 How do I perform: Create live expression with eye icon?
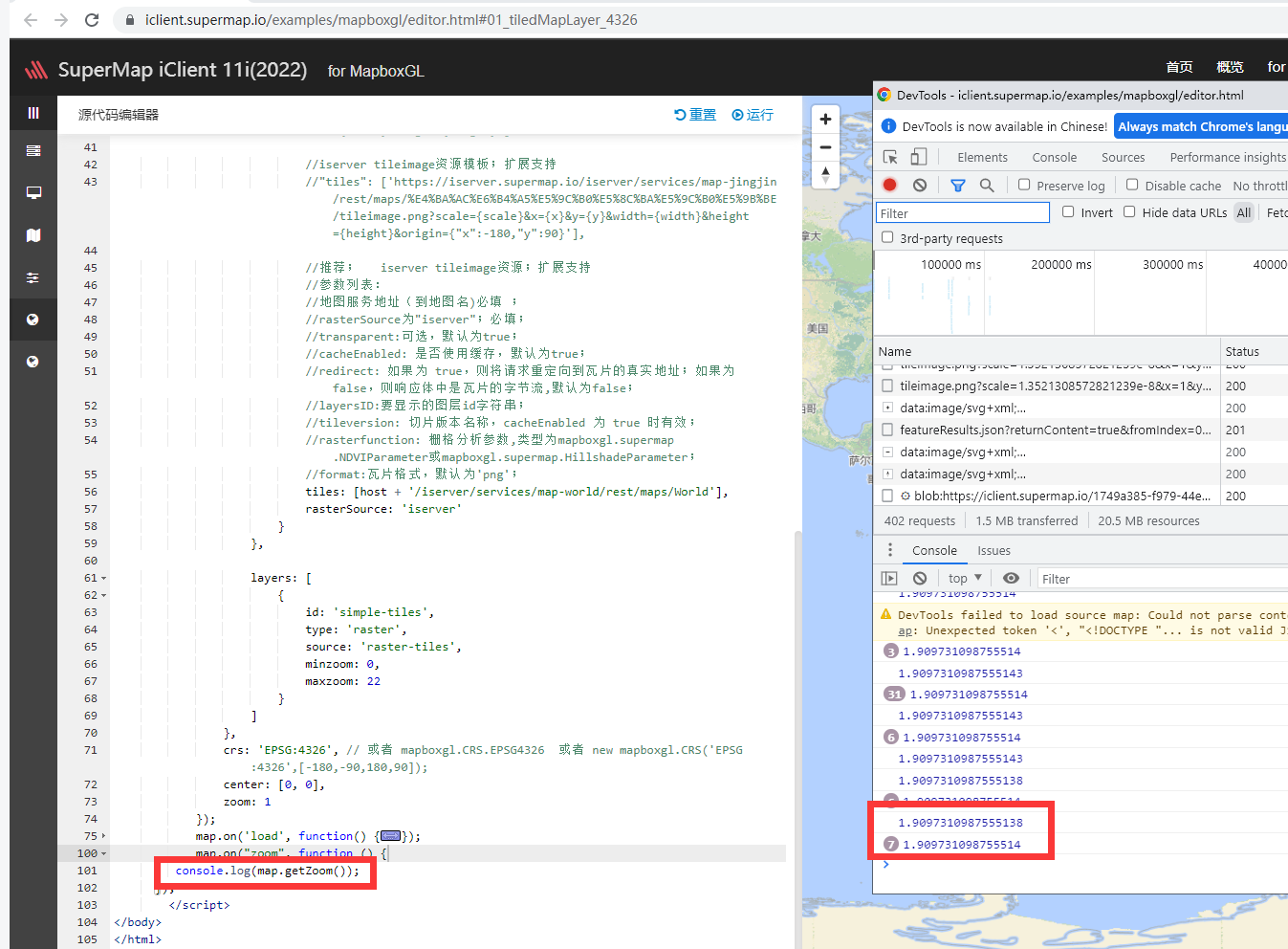(1011, 578)
